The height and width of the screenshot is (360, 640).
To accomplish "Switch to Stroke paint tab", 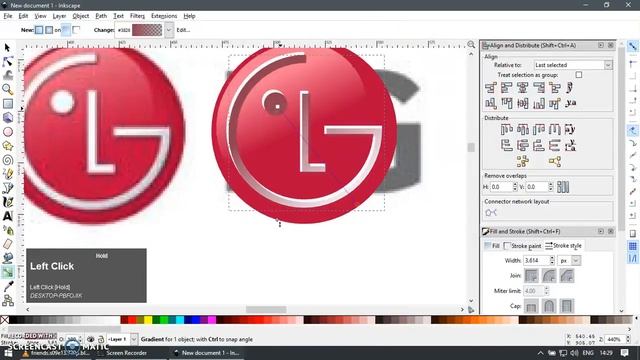I will point(522,246).
